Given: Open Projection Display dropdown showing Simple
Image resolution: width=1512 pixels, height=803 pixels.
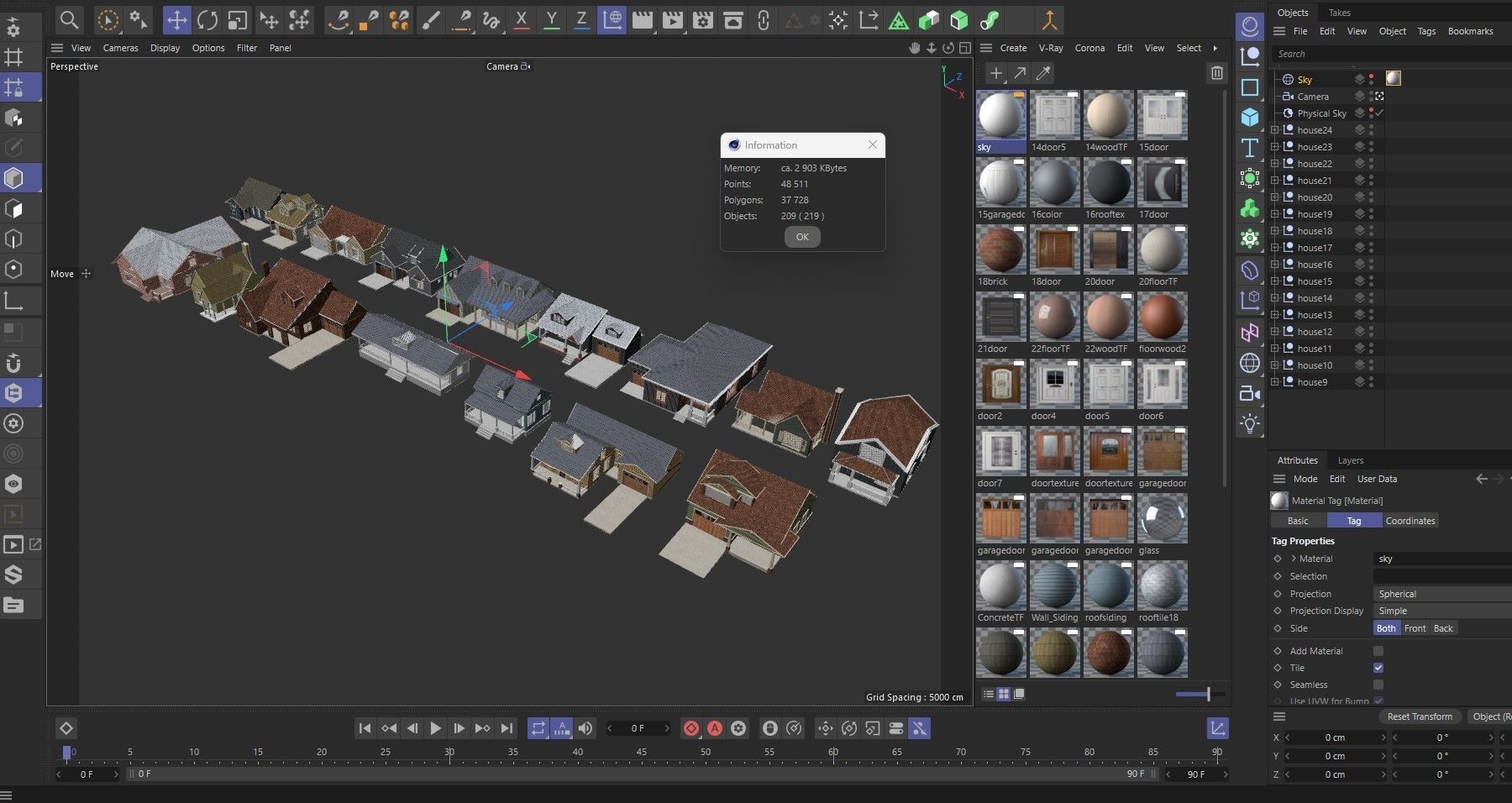Looking at the screenshot, I should click(x=1442, y=611).
